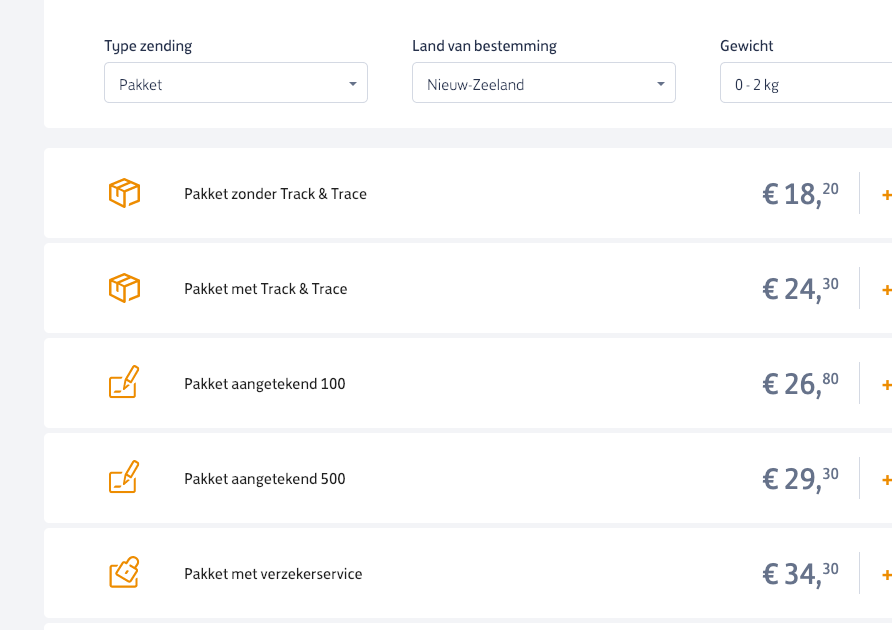This screenshot has height=630, width=892.
Task: Click the padlock icon for Pakket met verzekerservice
Action: [124, 573]
